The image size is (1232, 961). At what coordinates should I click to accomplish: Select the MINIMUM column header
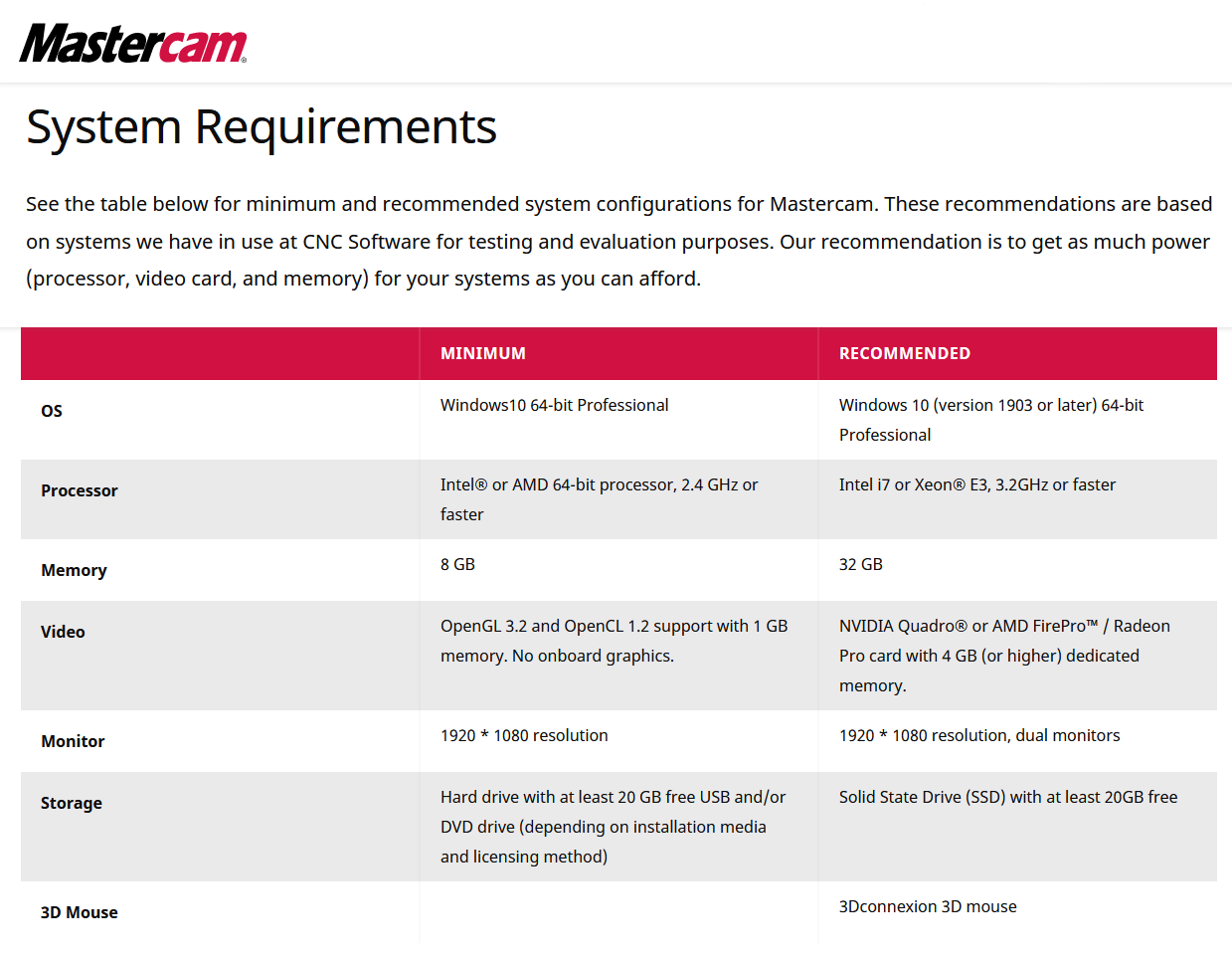[483, 353]
